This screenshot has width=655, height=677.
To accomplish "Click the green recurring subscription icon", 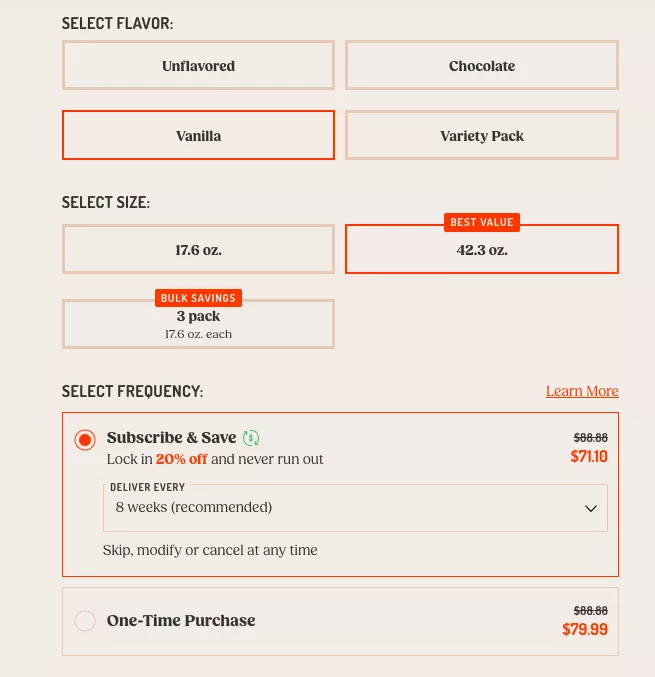I will [251, 438].
